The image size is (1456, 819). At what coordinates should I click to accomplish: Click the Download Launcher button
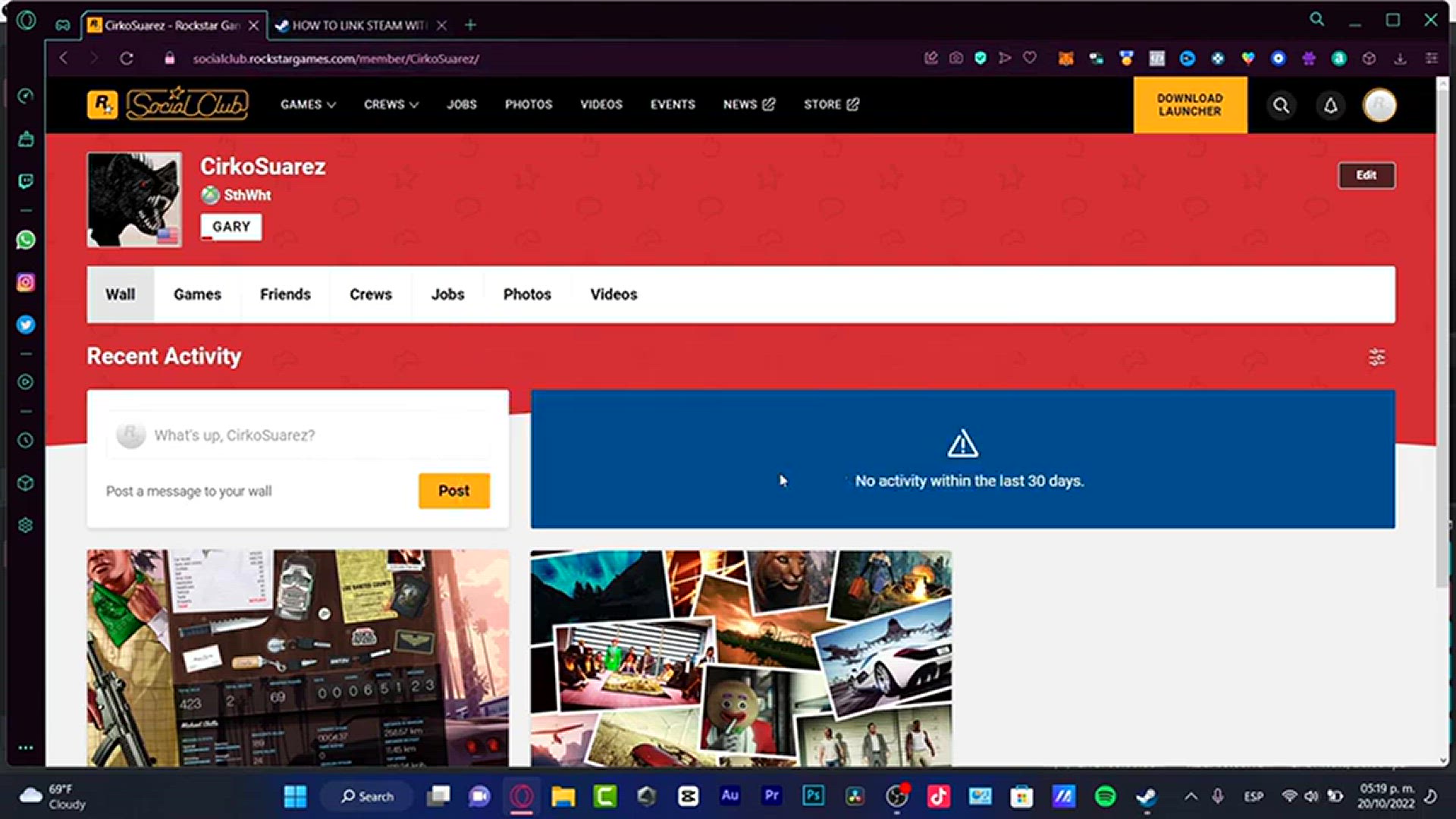(1189, 105)
